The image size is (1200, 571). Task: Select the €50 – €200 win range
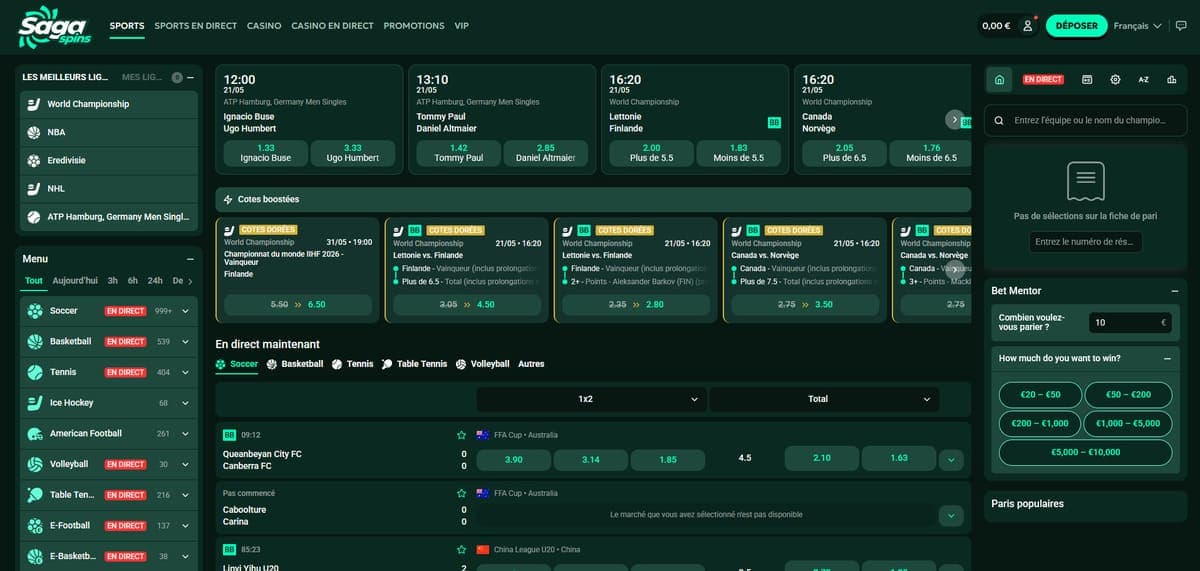coord(1128,395)
